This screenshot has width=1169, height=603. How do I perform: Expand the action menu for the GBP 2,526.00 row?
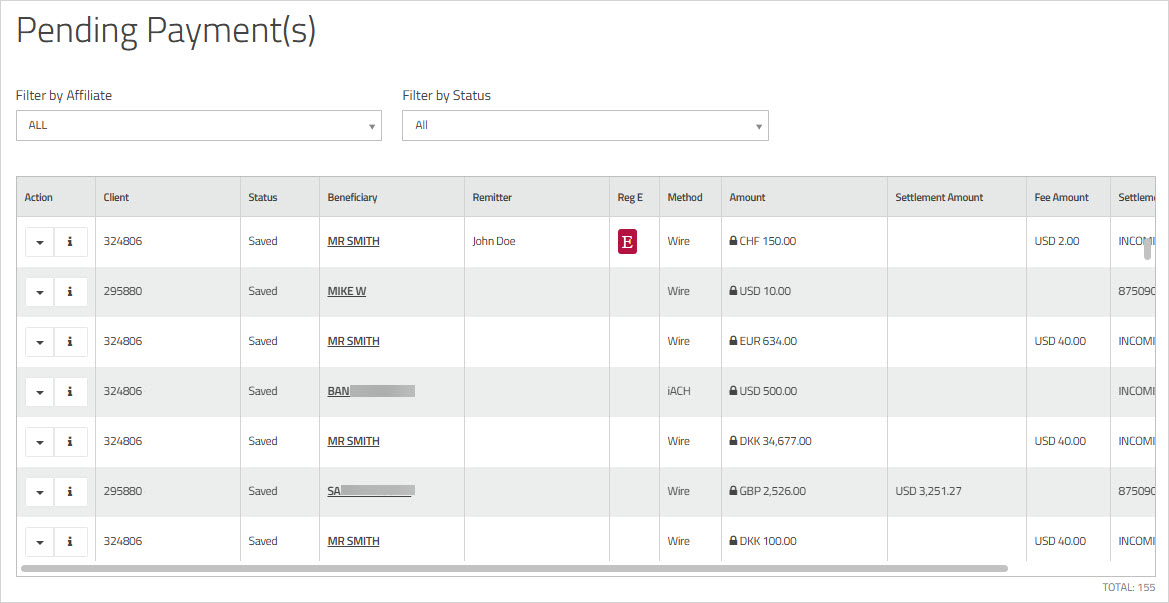[x=40, y=491]
